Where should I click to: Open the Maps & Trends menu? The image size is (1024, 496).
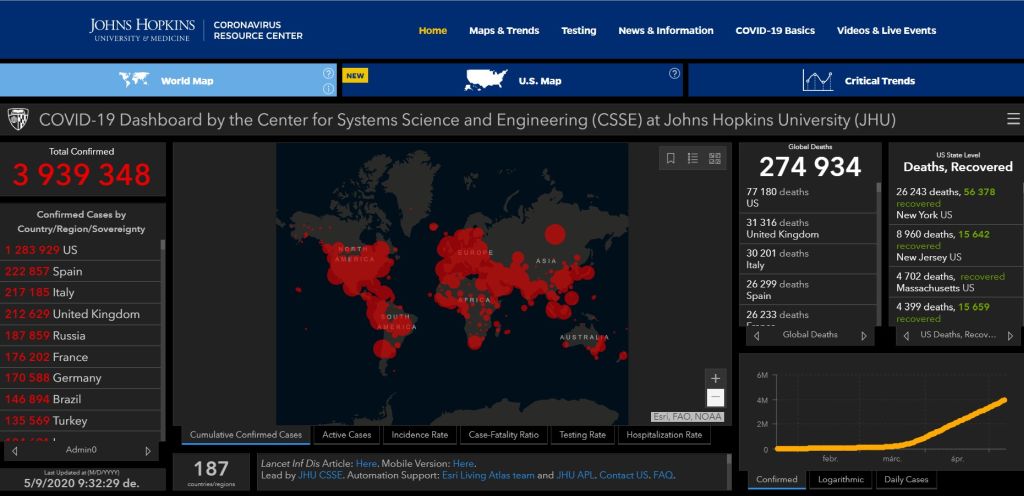point(504,31)
